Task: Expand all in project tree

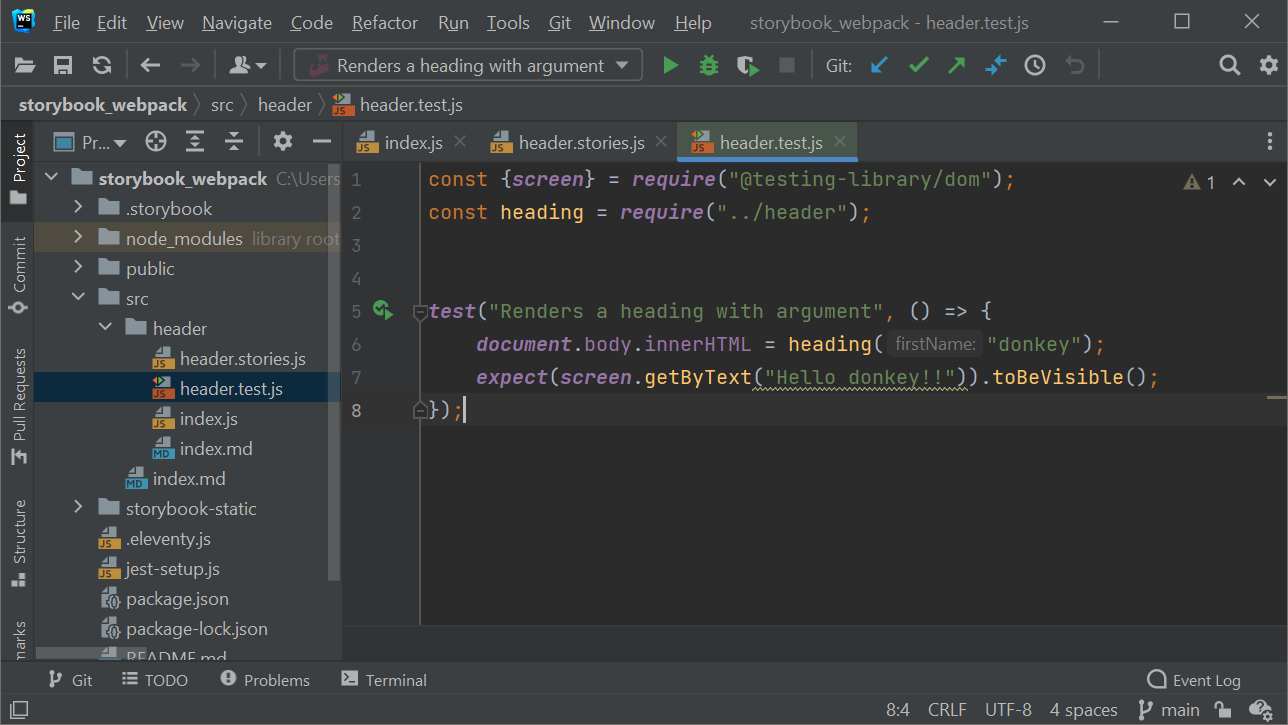Action: pyautogui.click(x=195, y=142)
